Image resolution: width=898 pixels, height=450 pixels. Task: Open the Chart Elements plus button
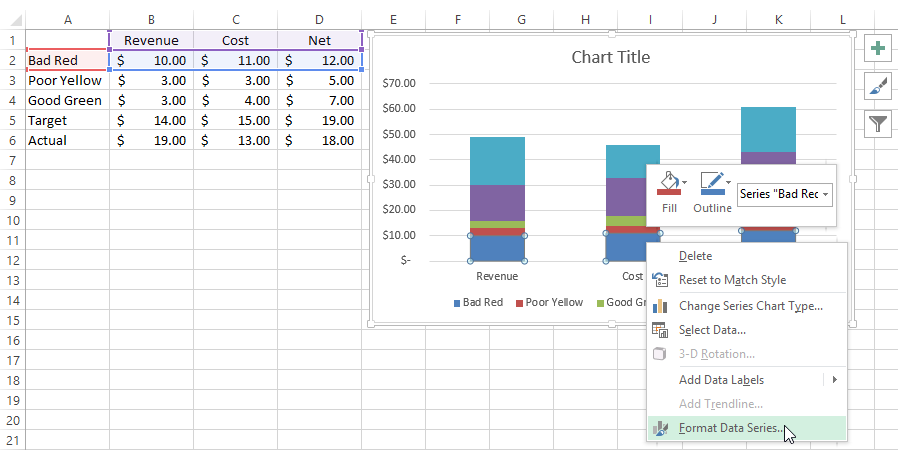[877, 48]
